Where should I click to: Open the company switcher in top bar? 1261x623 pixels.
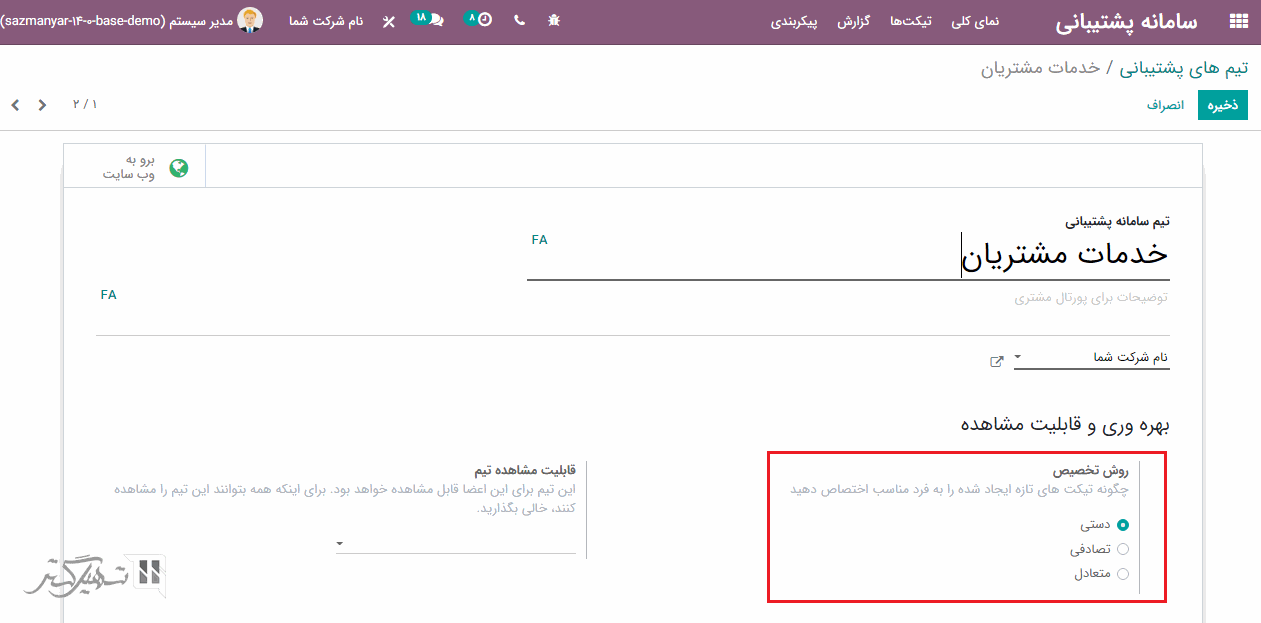(x=326, y=21)
